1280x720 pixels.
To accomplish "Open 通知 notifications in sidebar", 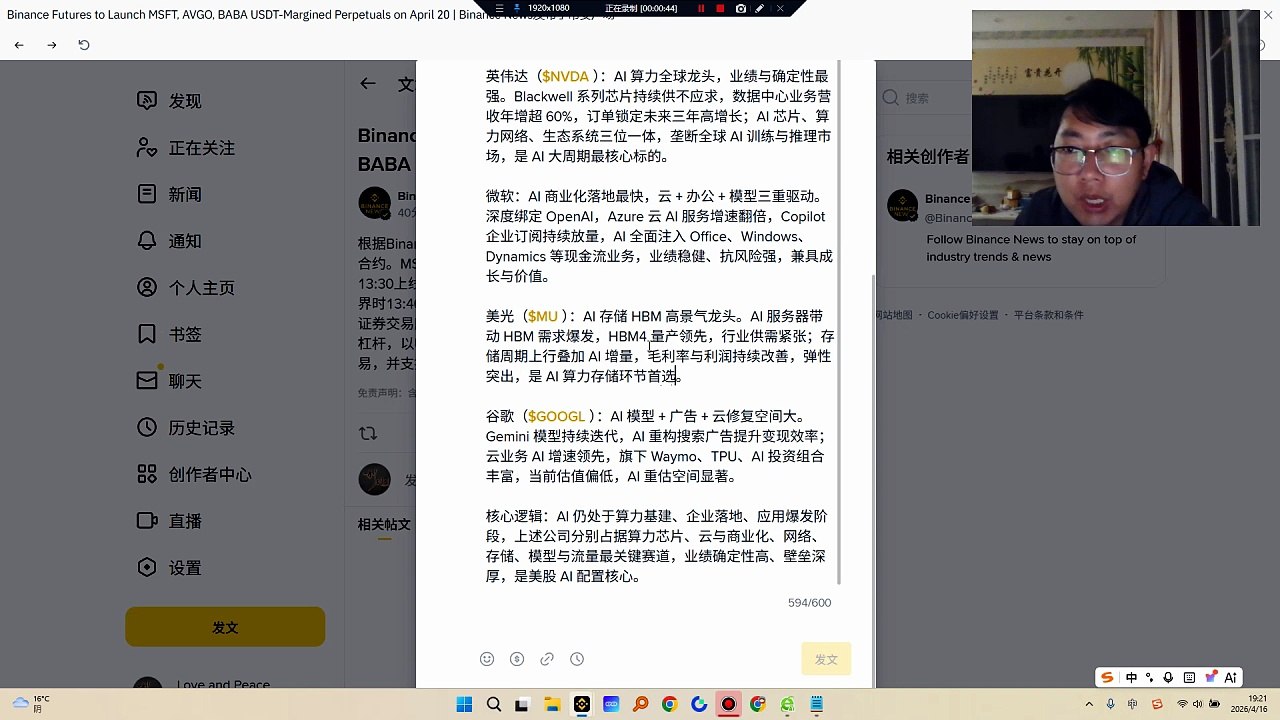I will pyautogui.click(x=169, y=241).
